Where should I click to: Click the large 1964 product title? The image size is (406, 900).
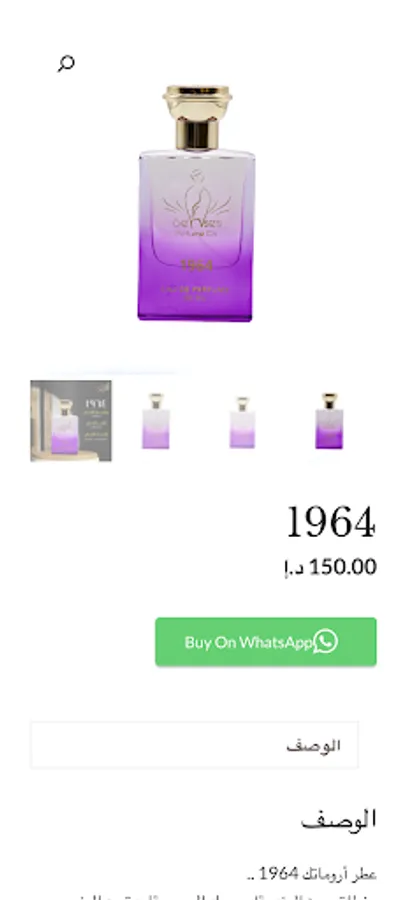(x=331, y=522)
